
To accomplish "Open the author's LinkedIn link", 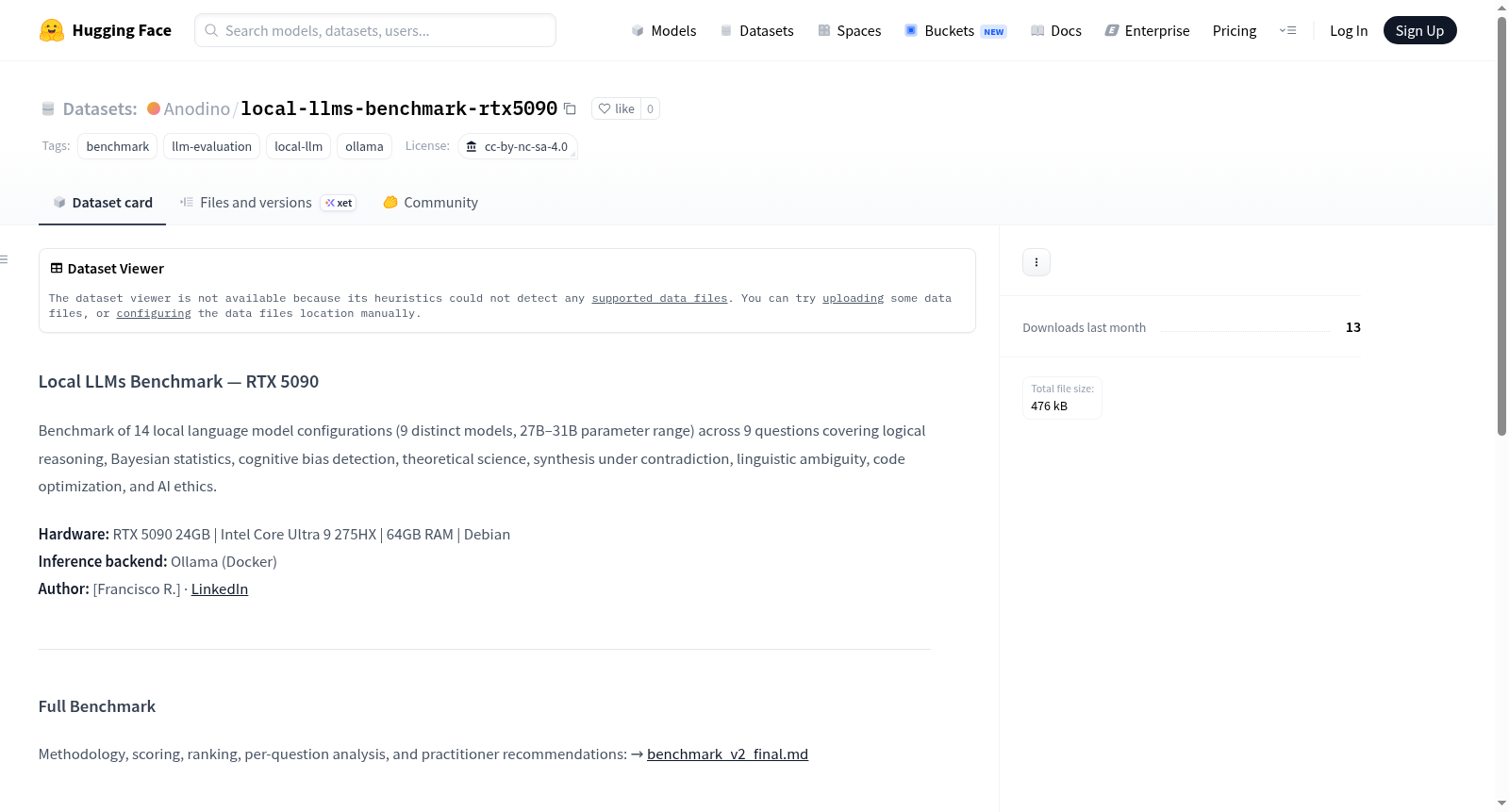I will [220, 589].
